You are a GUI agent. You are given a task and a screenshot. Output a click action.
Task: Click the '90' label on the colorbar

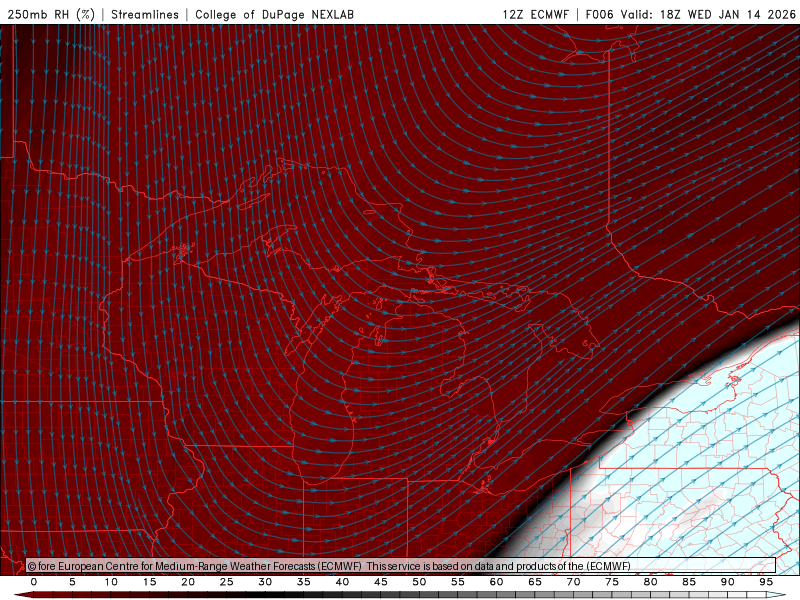click(727, 582)
